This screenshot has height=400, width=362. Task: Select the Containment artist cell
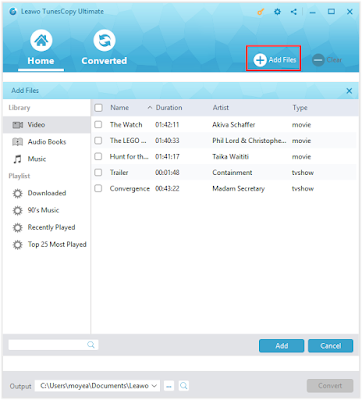232,173
